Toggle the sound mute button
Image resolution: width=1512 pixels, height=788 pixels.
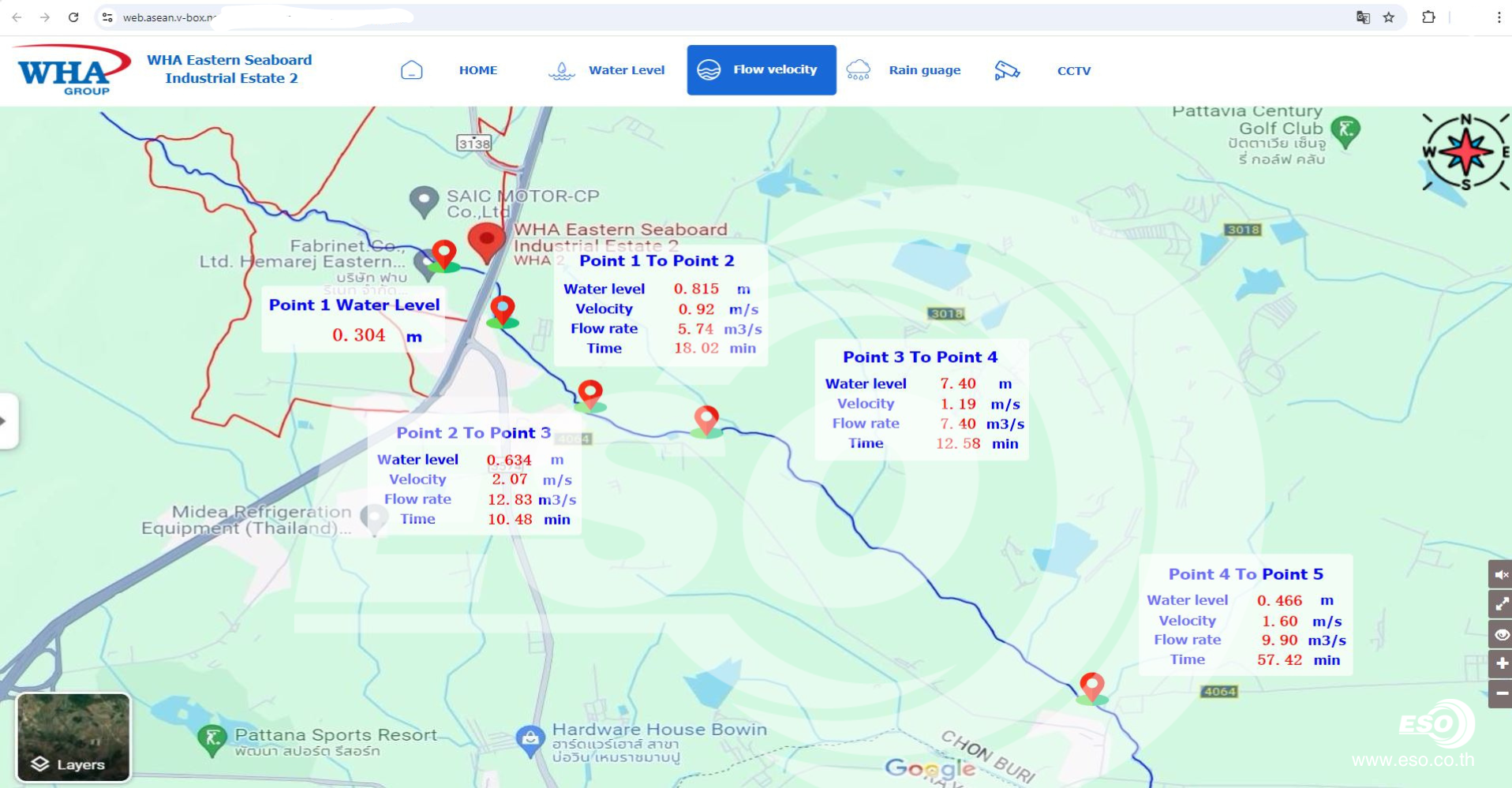pyautogui.click(x=1500, y=575)
